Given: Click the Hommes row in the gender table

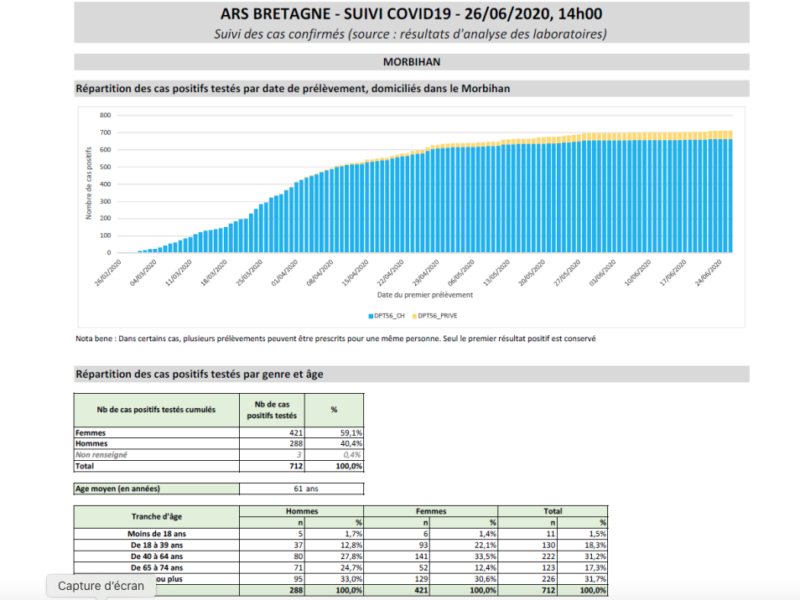Looking at the screenshot, I should [92, 443].
